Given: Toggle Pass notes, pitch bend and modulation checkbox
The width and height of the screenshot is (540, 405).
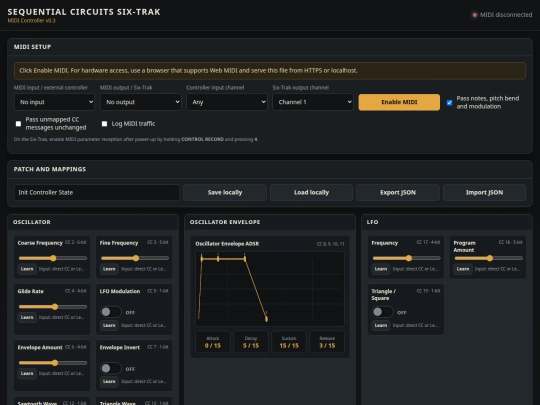Looking at the screenshot, I should (449, 103).
